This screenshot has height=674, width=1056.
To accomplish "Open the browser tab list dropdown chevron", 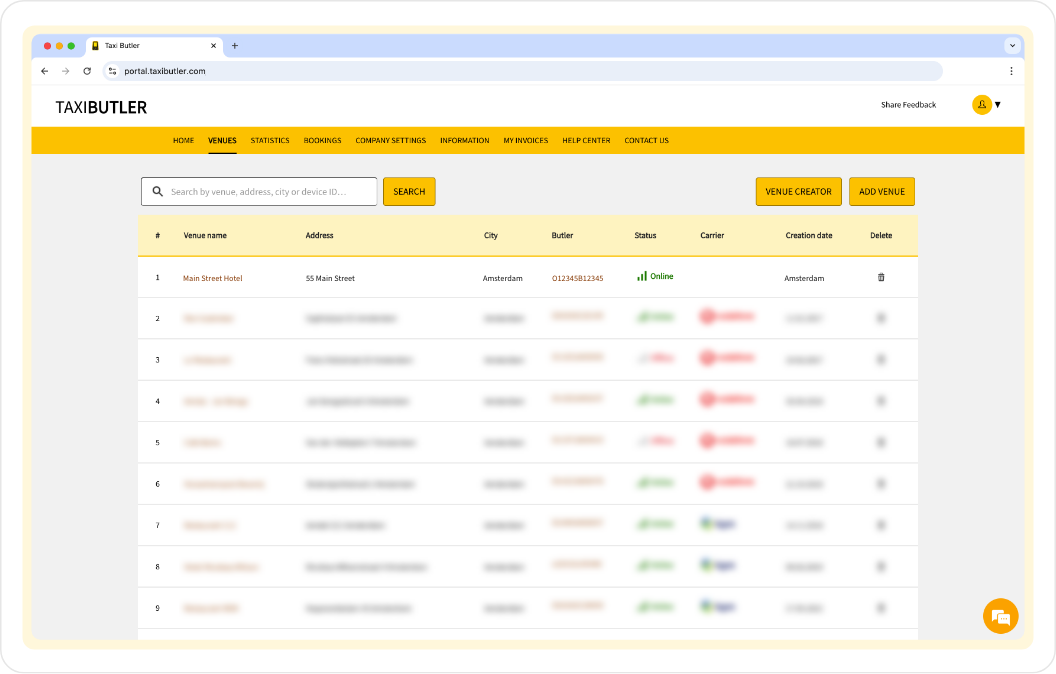I will [1012, 46].
